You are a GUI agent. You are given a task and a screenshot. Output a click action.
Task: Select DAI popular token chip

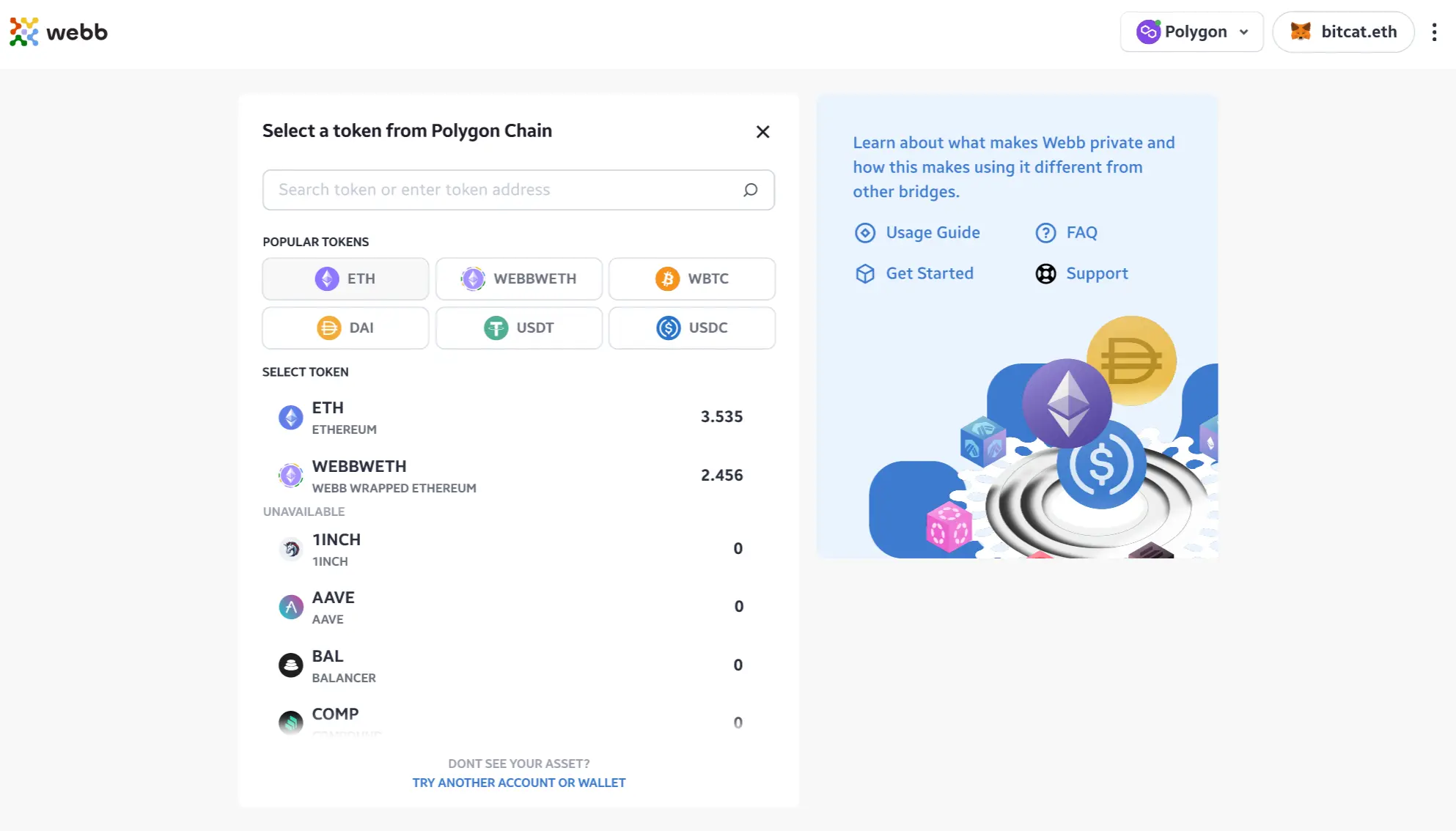(x=345, y=328)
